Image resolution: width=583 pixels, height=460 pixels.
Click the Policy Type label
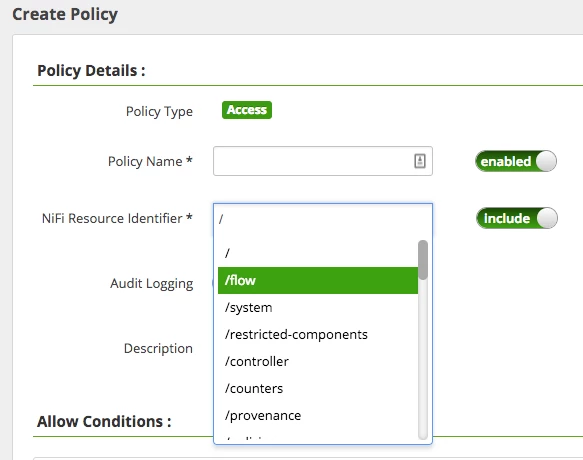click(x=160, y=112)
